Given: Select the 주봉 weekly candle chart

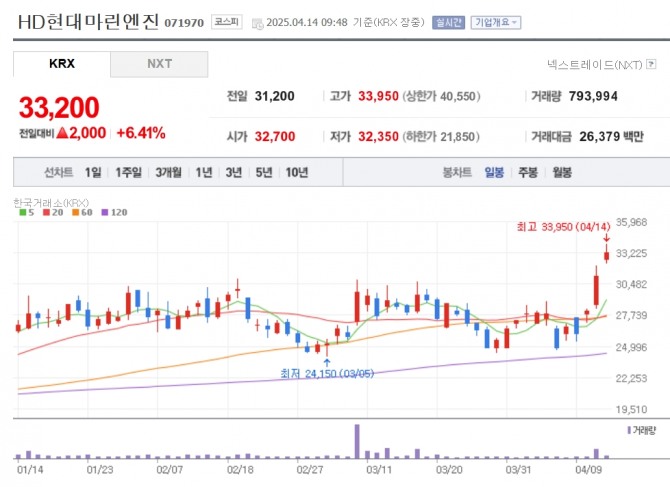Looking at the screenshot, I should (x=528, y=173).
